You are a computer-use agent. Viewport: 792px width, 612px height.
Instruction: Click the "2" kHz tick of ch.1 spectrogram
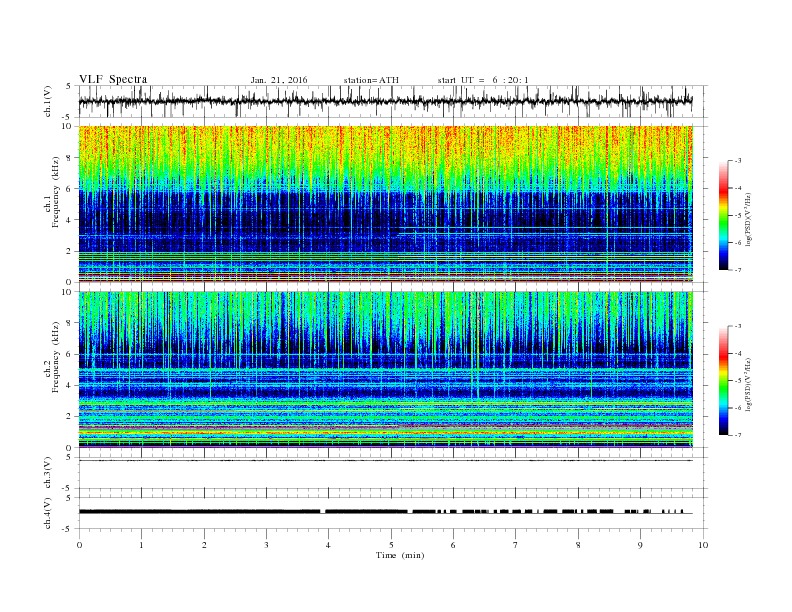point(69,251)
